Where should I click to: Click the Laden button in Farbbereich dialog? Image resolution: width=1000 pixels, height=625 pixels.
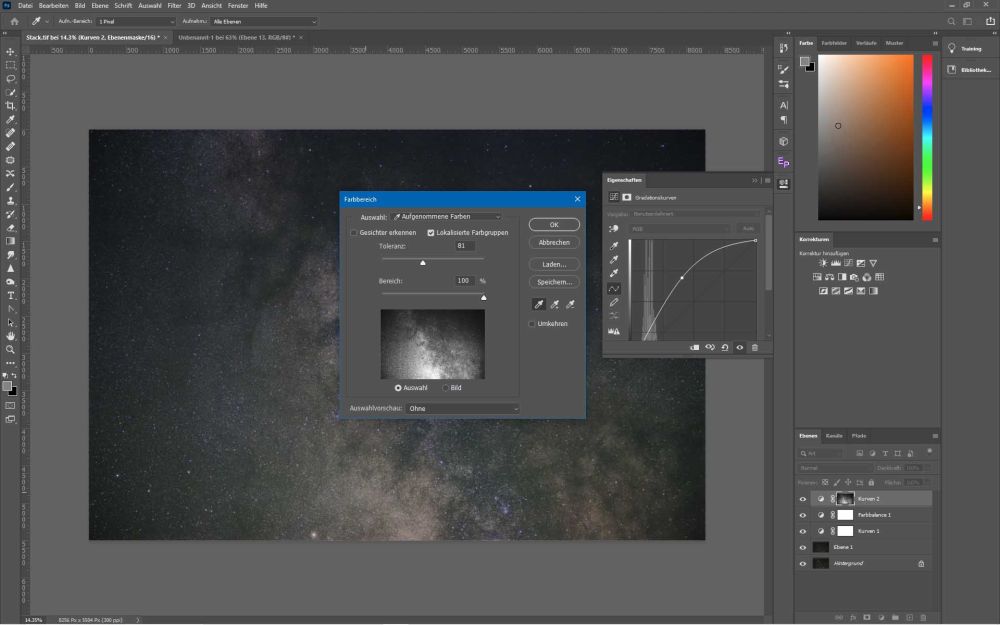(x=554, y=263)
